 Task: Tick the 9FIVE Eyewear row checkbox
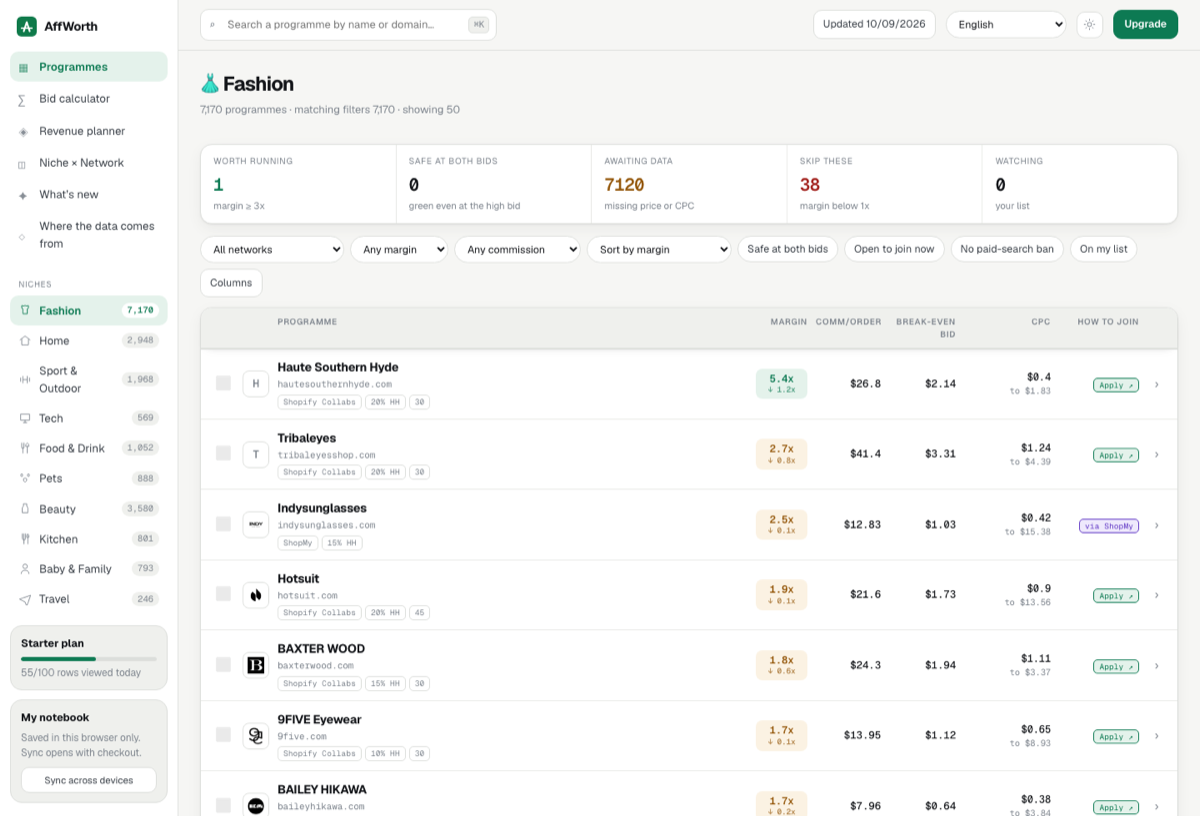tap(223, 734)
